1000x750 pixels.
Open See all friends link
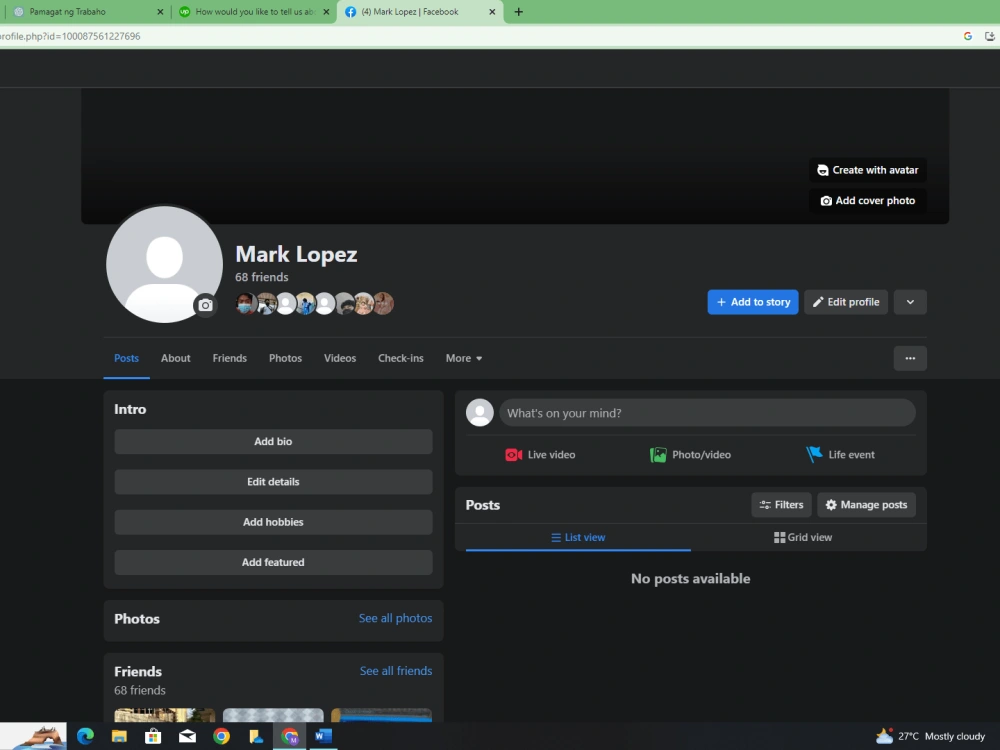tap(396, 671)
